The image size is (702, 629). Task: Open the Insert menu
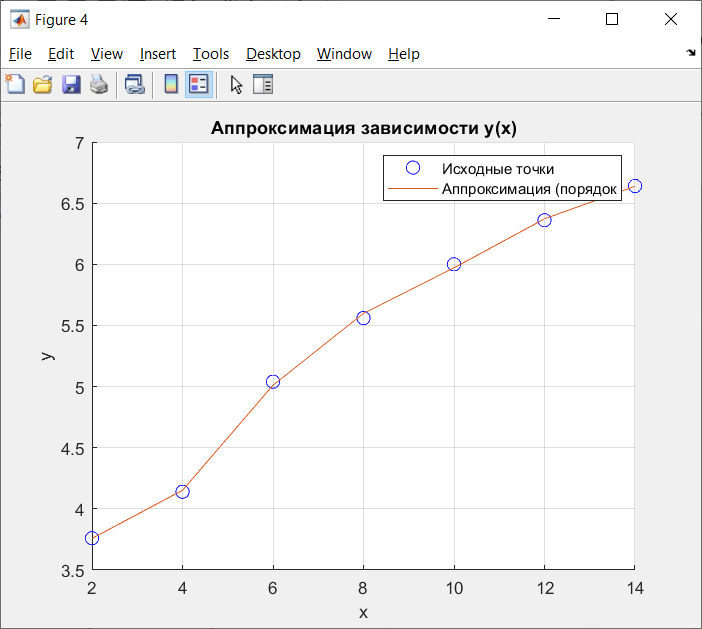[158, 54]
